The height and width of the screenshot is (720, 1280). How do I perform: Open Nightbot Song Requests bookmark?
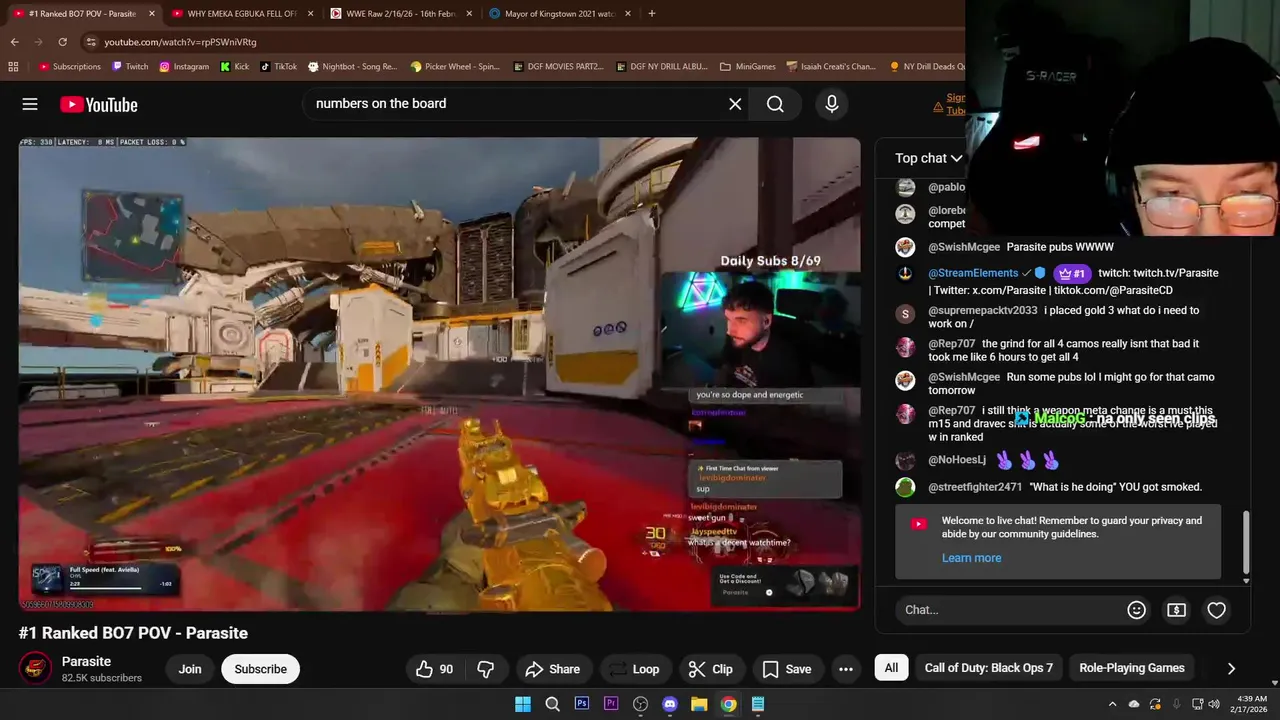click(x=352, y=67)
